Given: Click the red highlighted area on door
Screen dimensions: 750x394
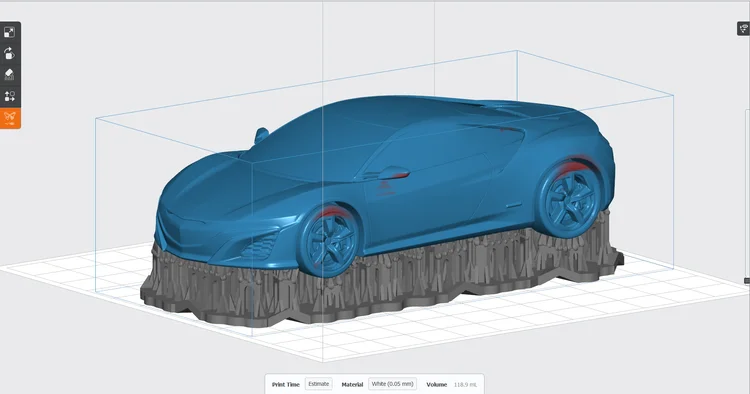Looking at the screenshot, I should pos(386,186).
